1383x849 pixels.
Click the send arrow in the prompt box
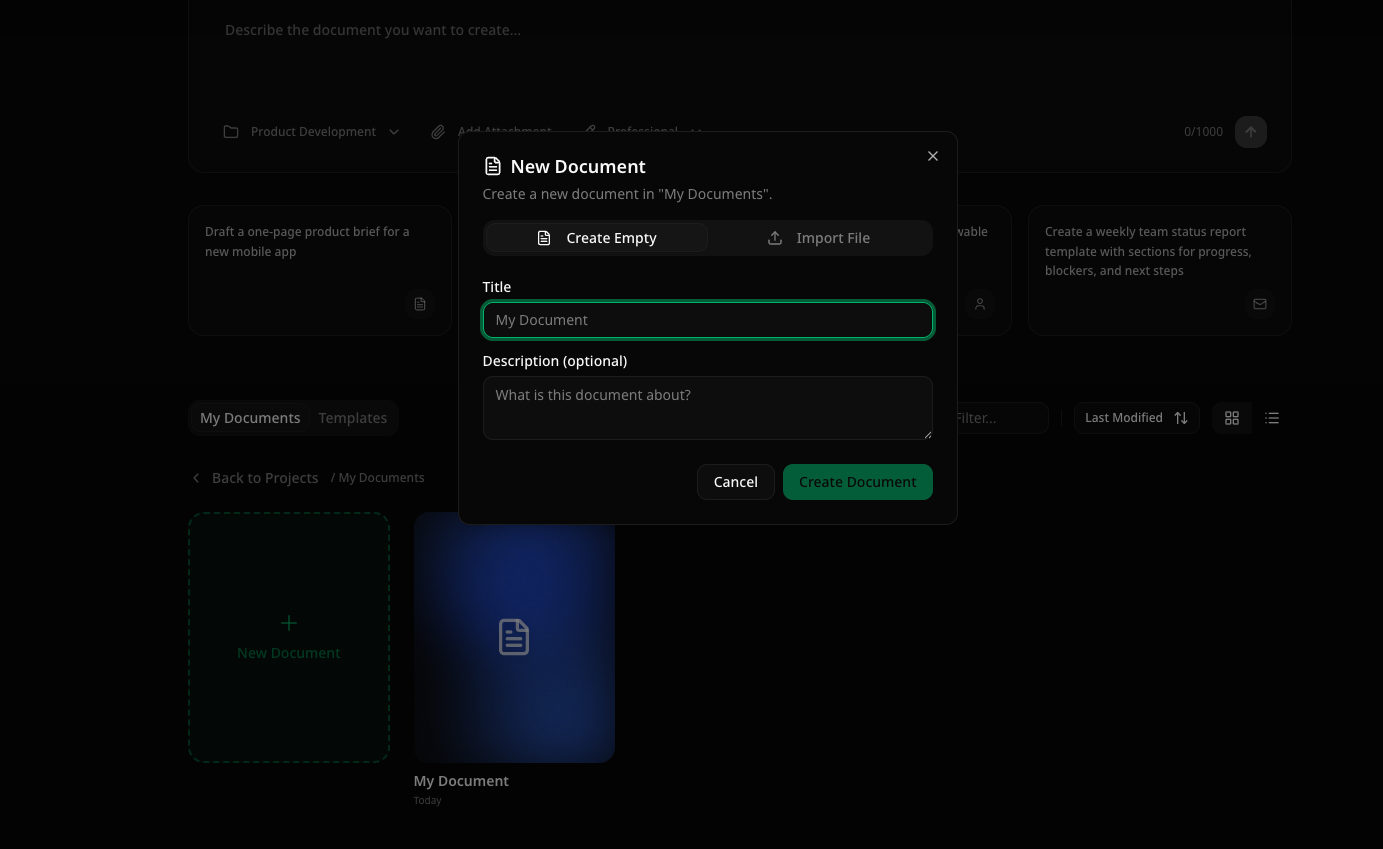1250,131
